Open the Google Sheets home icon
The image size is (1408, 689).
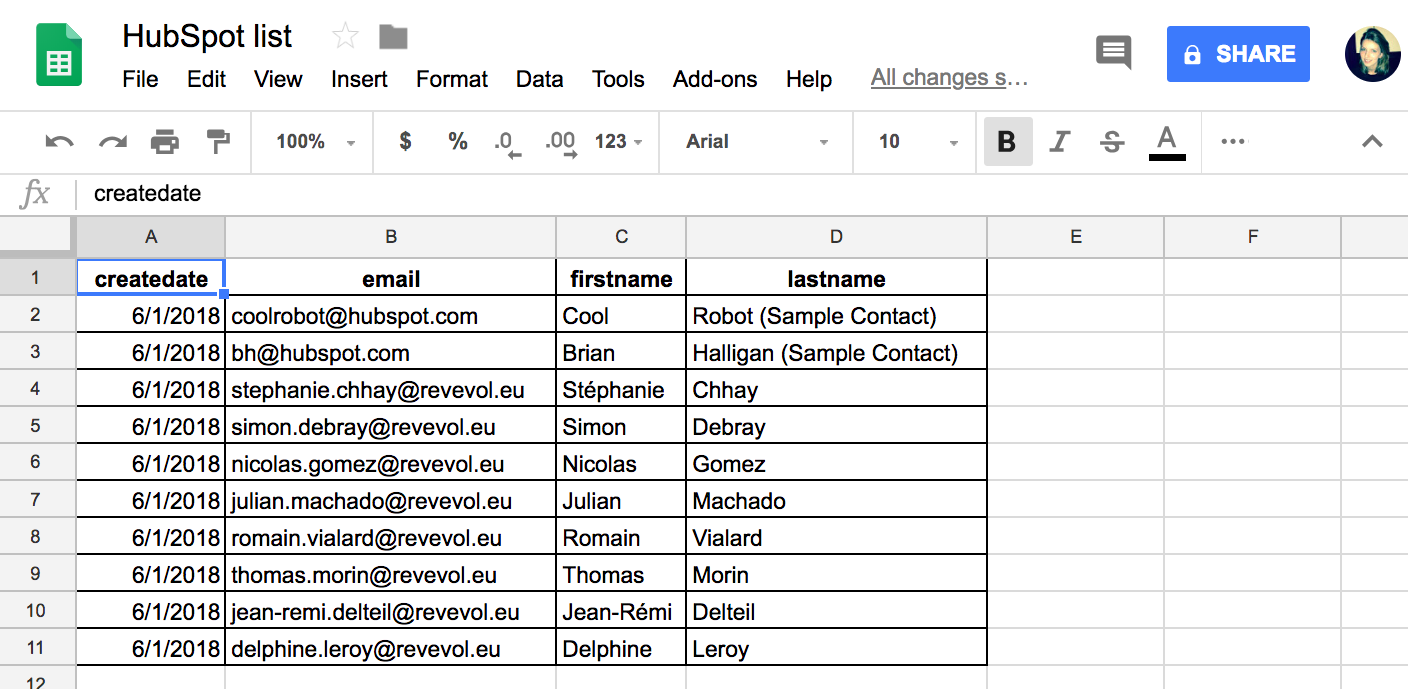(x=59, y=54)
